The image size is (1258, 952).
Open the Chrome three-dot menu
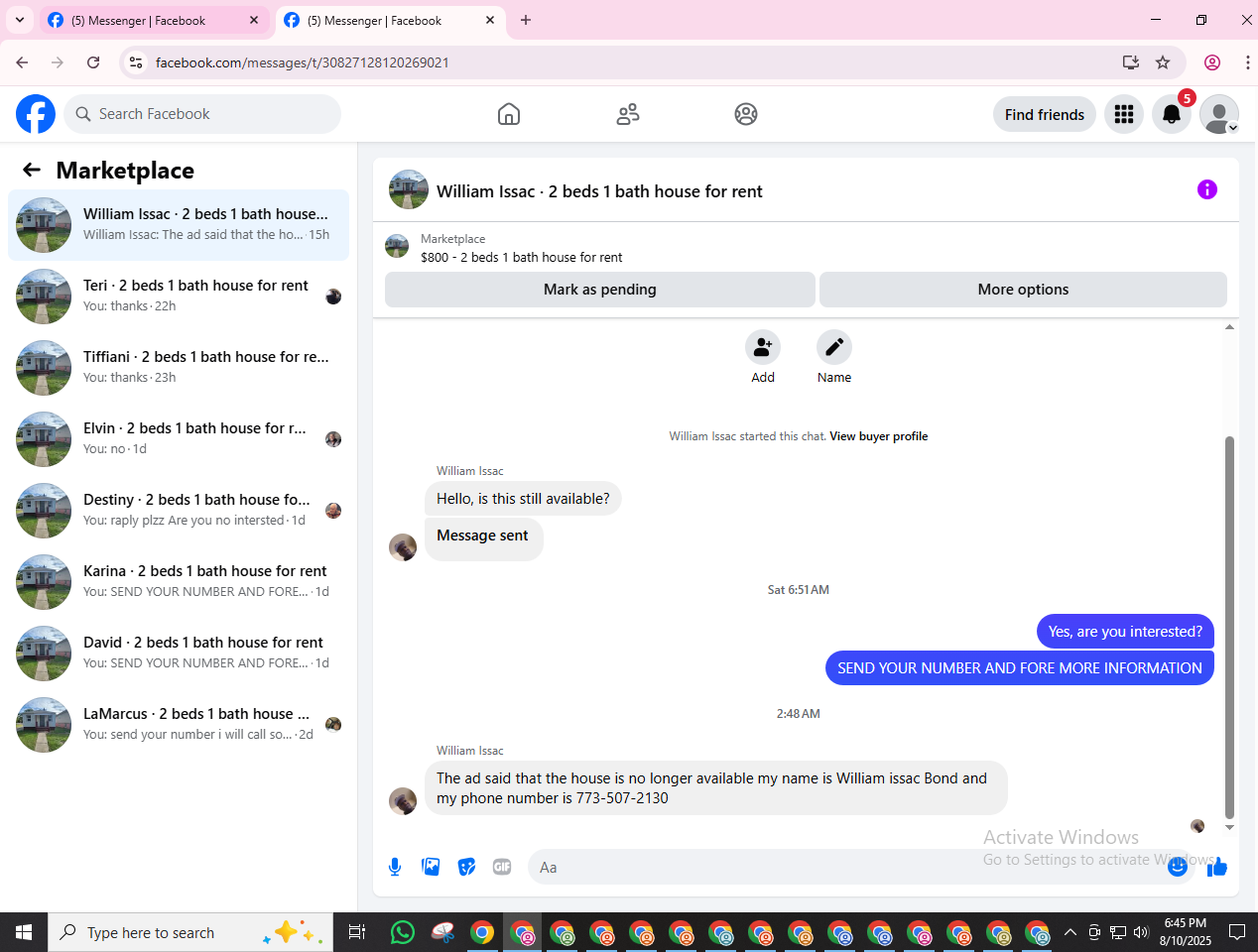pyautogui.click(x=1247, y=62)
